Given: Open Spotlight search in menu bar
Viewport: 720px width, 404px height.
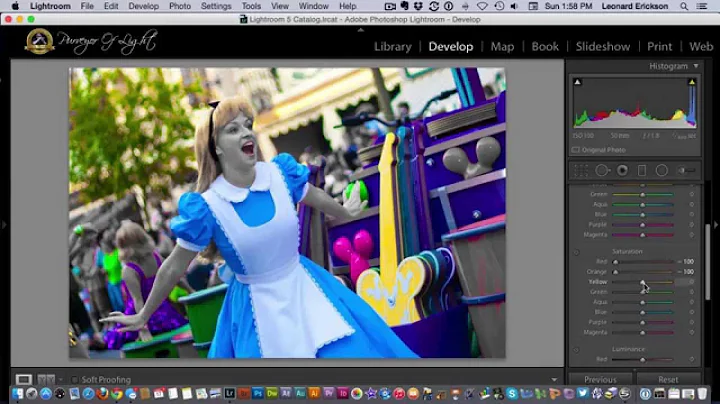Looking at the screenshot, I should (x=684, y=6).
